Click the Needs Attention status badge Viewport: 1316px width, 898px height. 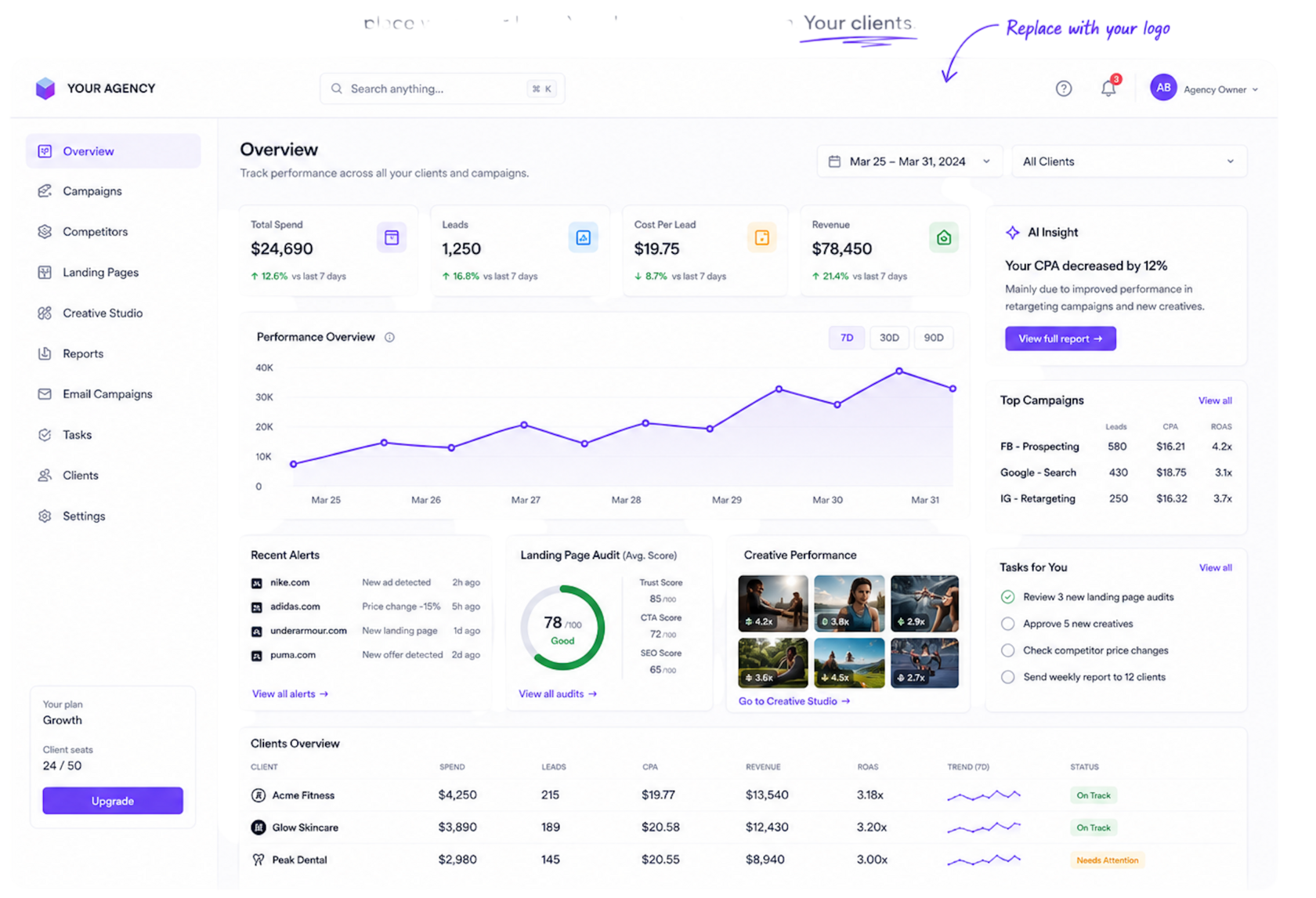(x=1107, y=860)
